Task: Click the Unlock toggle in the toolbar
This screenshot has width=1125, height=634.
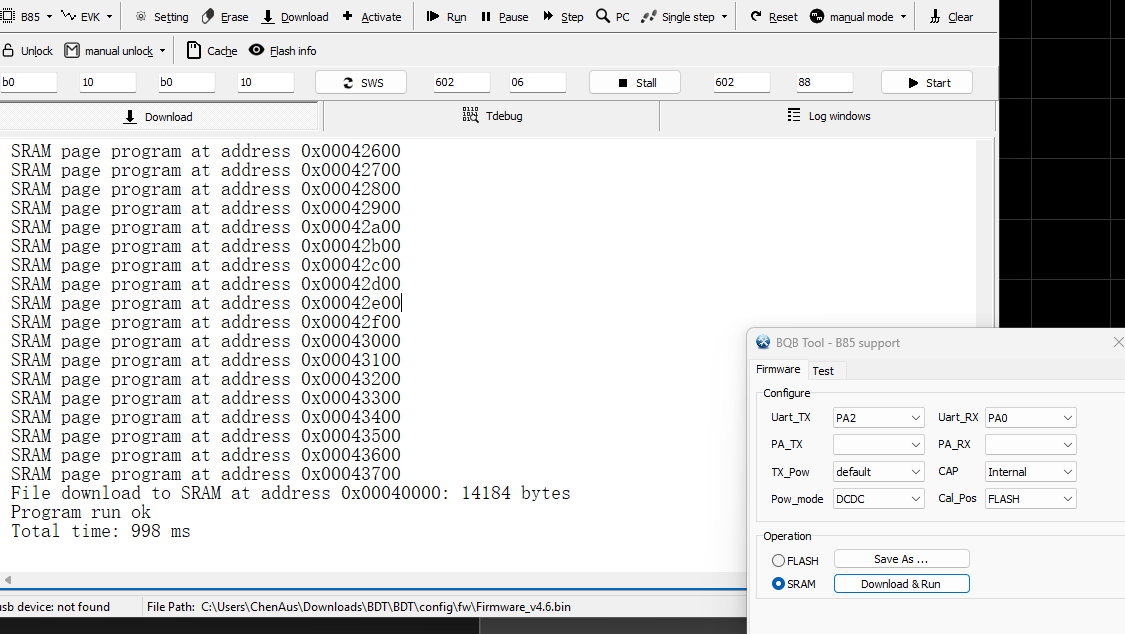Action: (27, 50)
